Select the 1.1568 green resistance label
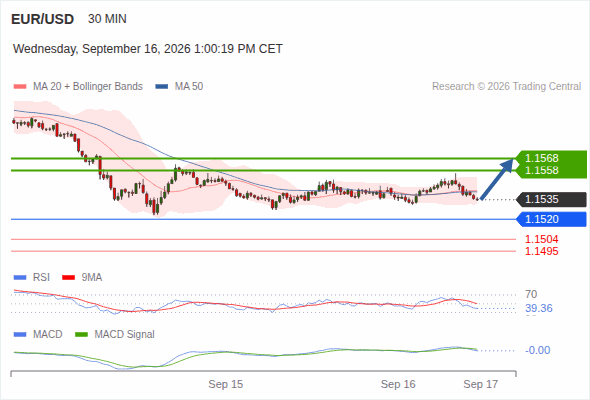The width and height of the screenshot is (590, 400). click(542, 158)
